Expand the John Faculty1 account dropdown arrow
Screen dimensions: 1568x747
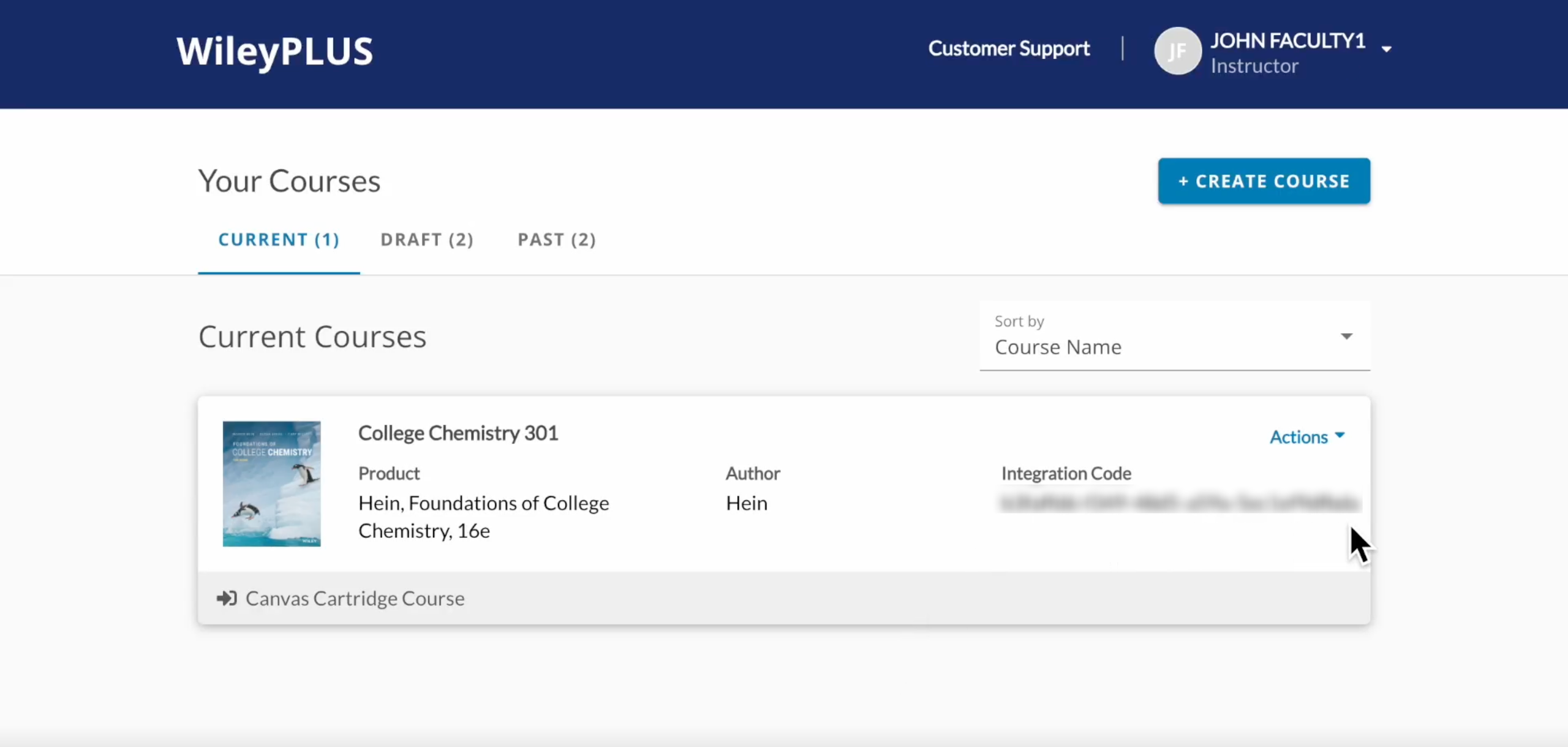coord(1387,49)
